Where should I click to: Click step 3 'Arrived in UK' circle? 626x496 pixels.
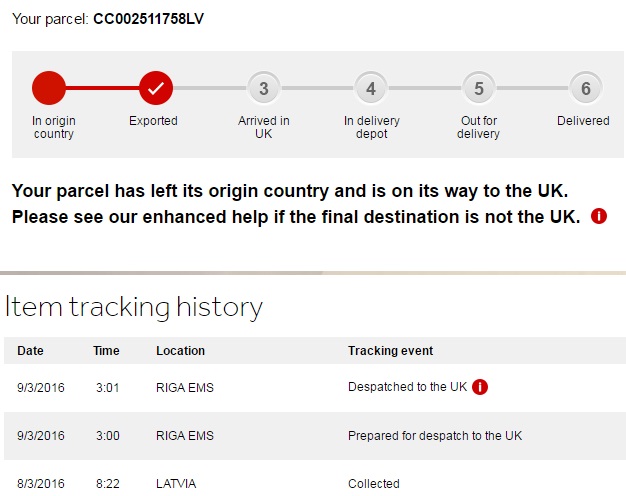pyautogui.click(x=263, y=88)
